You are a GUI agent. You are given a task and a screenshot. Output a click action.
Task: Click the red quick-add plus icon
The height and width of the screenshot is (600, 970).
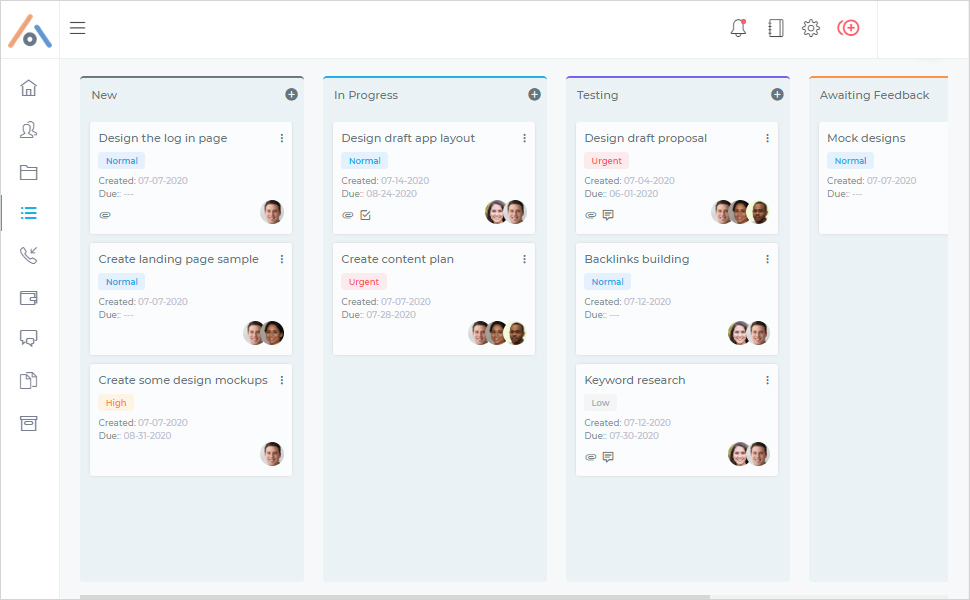[848, 28]
